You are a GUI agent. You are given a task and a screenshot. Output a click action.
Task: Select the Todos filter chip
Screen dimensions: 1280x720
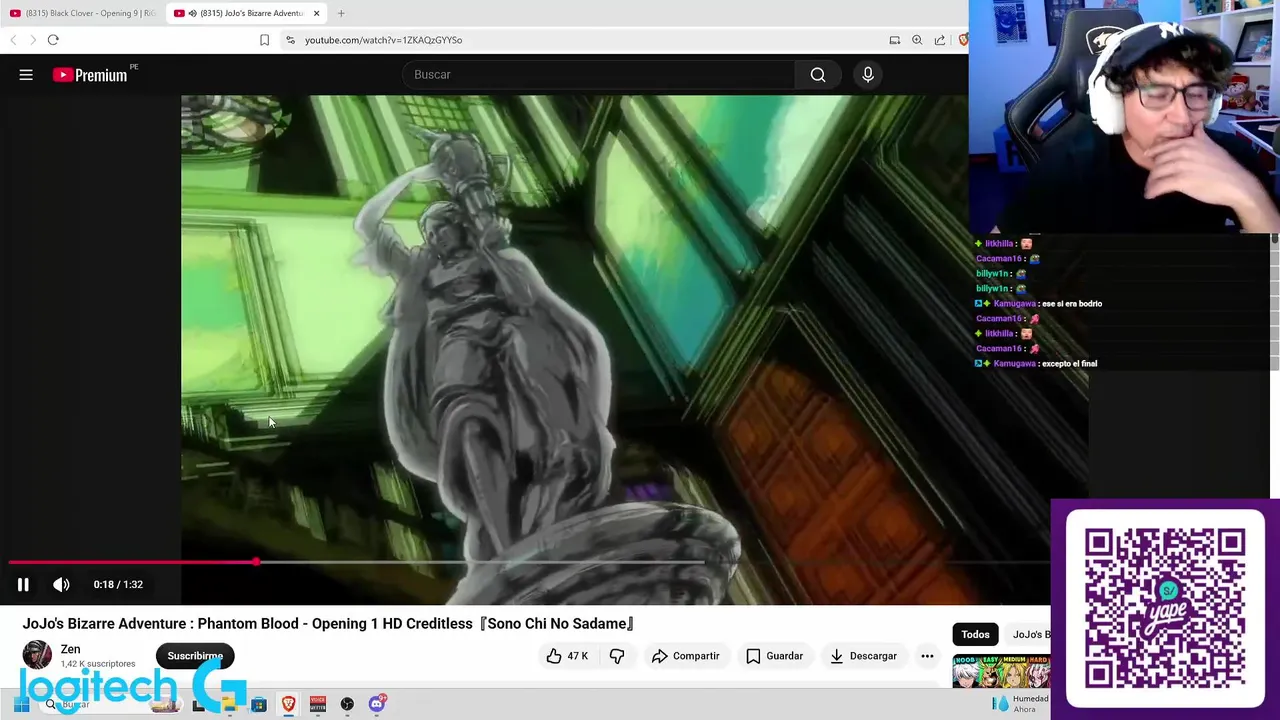click(975, 634)
